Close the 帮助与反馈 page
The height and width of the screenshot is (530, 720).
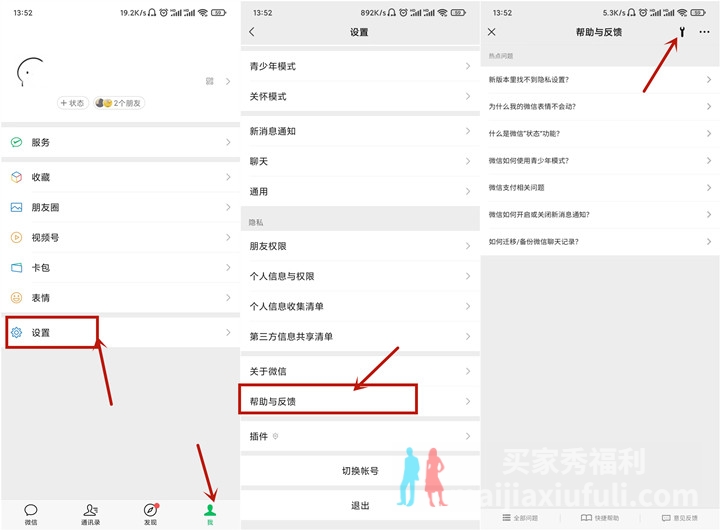tap(492, 32)
